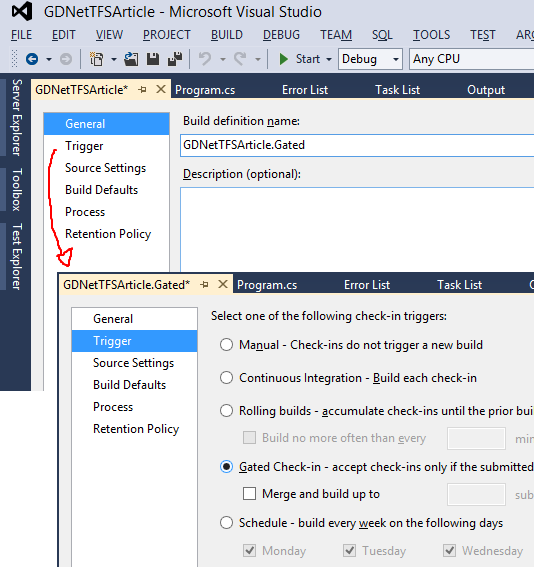Open the Any CPU platform dropdown
The height and width of the screenshot is (567, 534).
[471, 59]
